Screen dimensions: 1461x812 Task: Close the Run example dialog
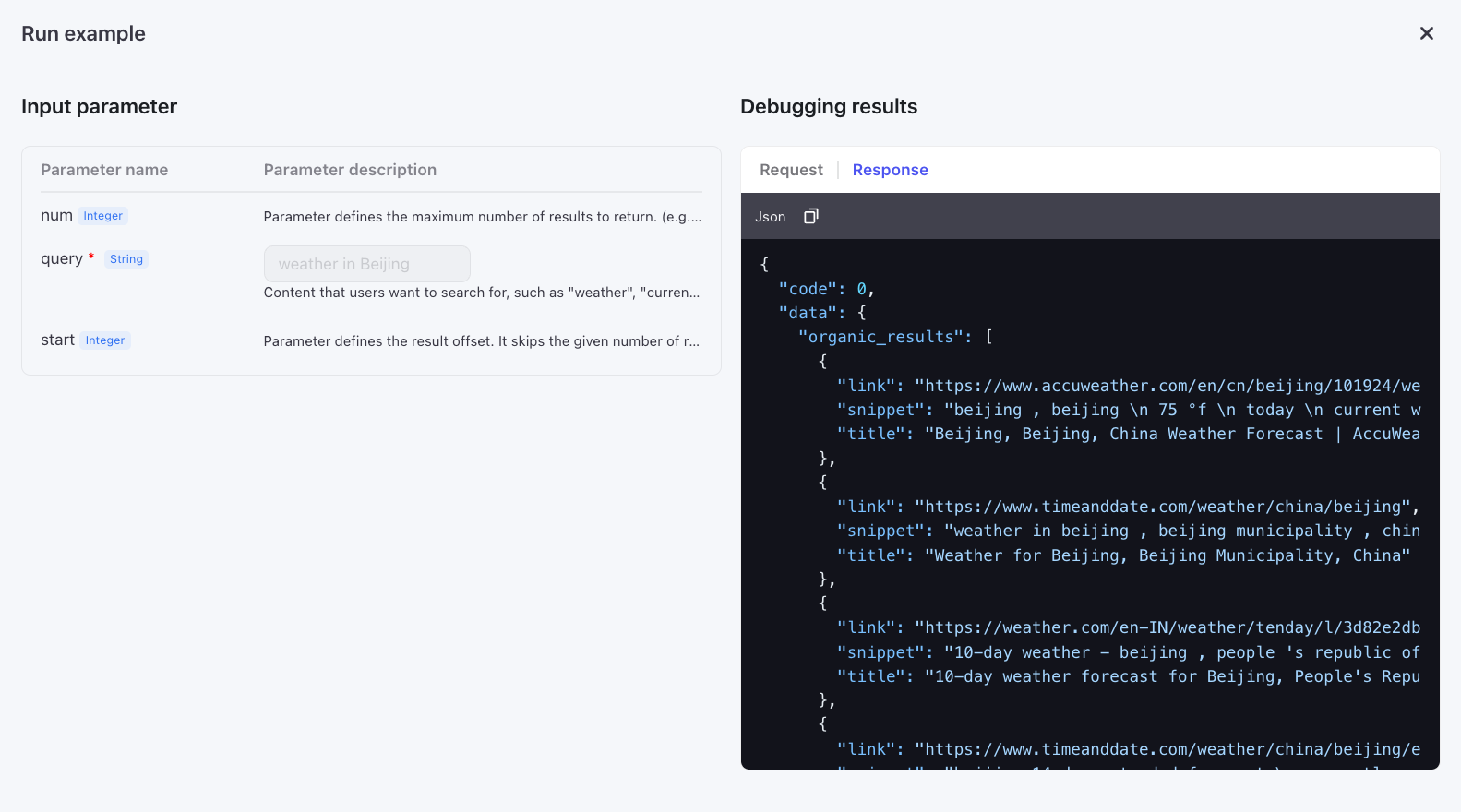[x=1426, y=33]
